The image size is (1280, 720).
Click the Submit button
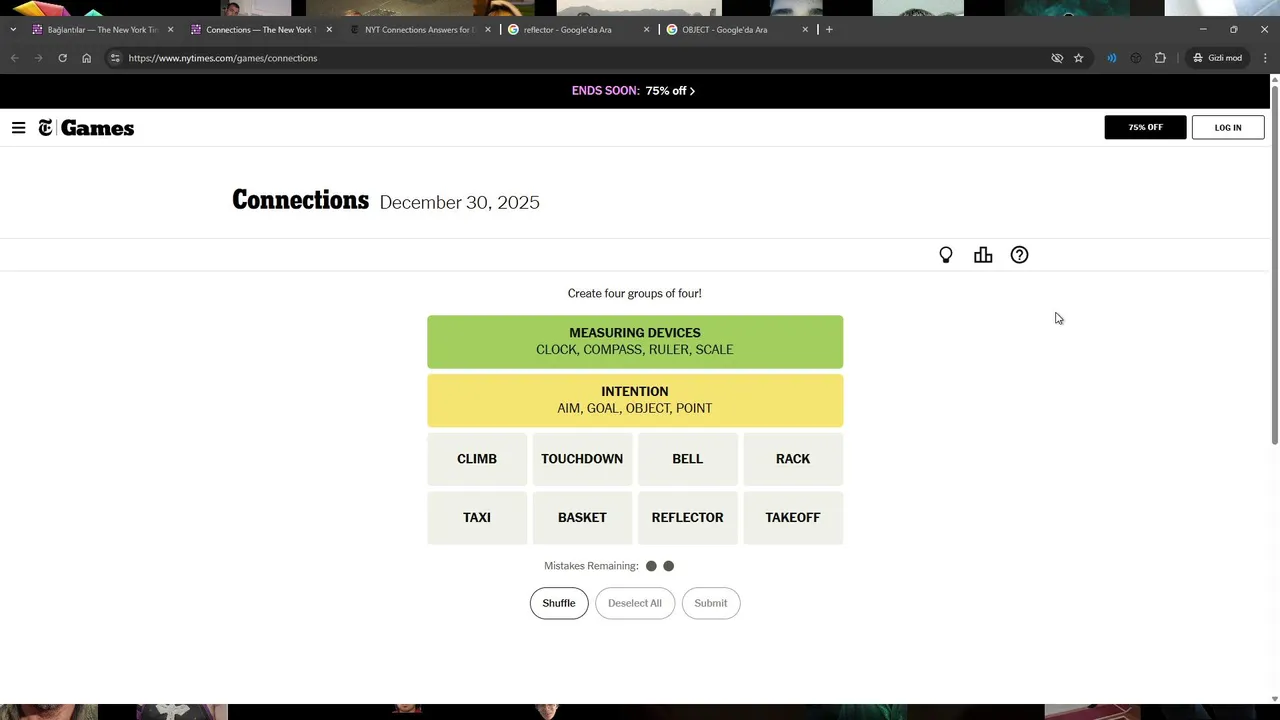[x=711, y=603]
